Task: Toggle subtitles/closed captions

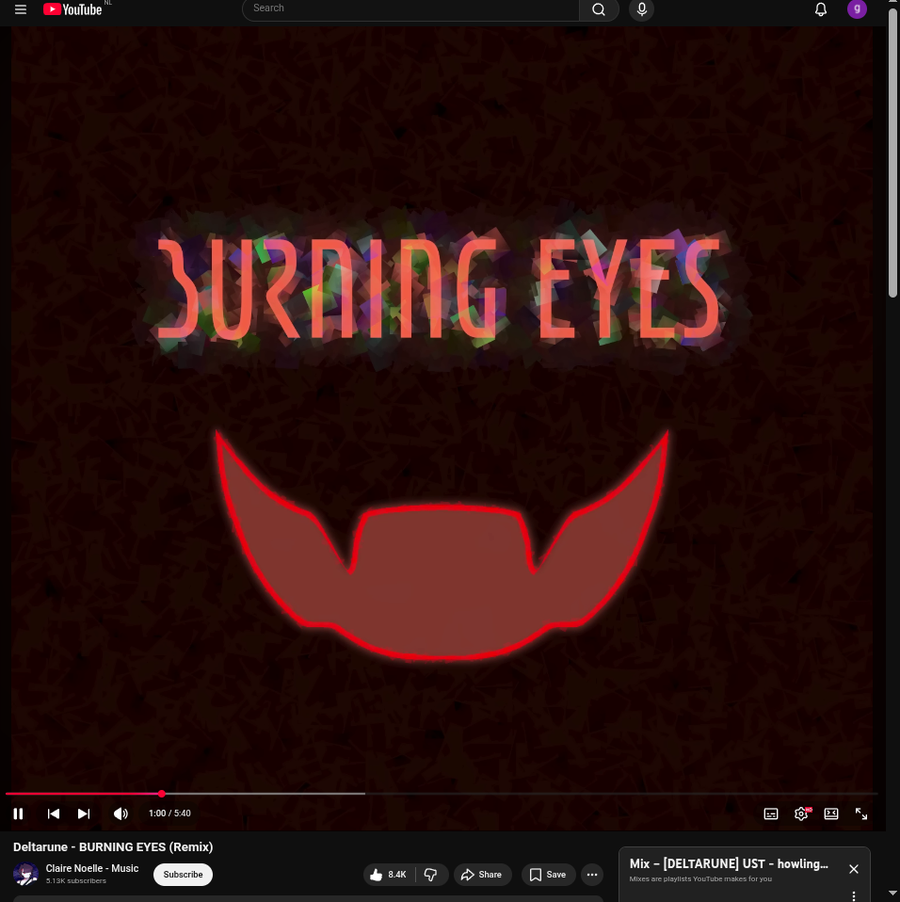Action: [x=771, y=813]
